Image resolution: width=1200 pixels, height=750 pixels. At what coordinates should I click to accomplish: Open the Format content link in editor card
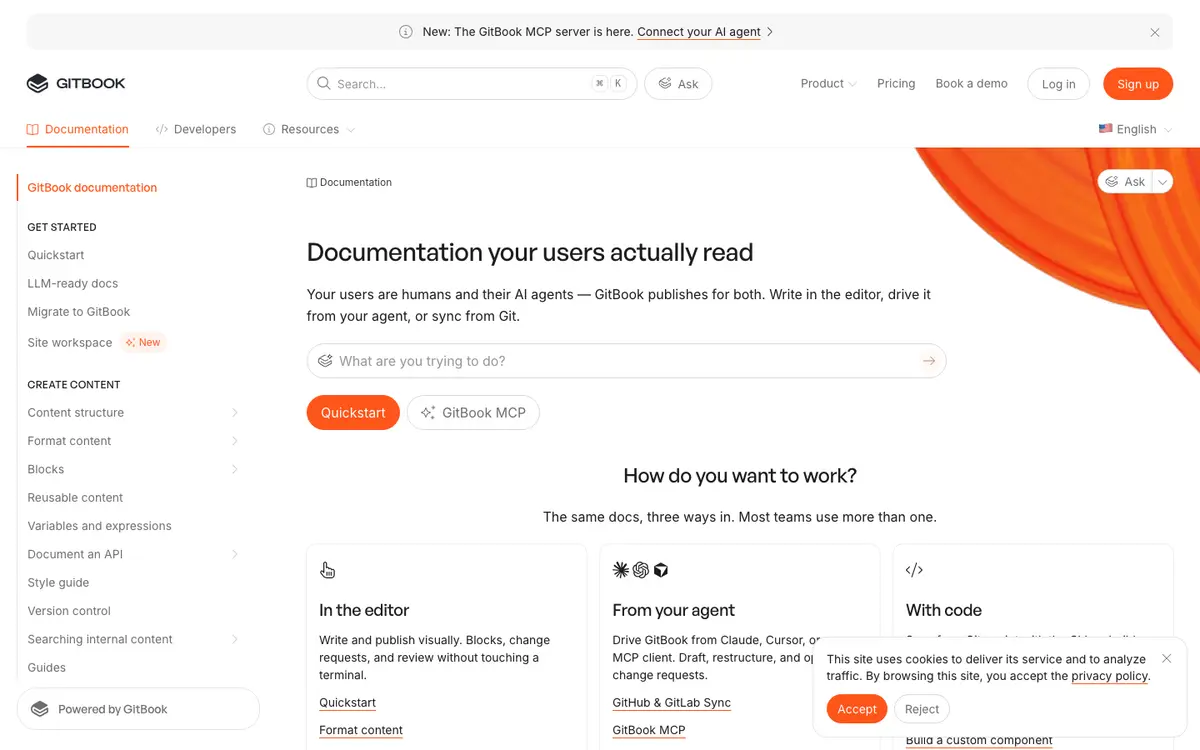point(361,730)
